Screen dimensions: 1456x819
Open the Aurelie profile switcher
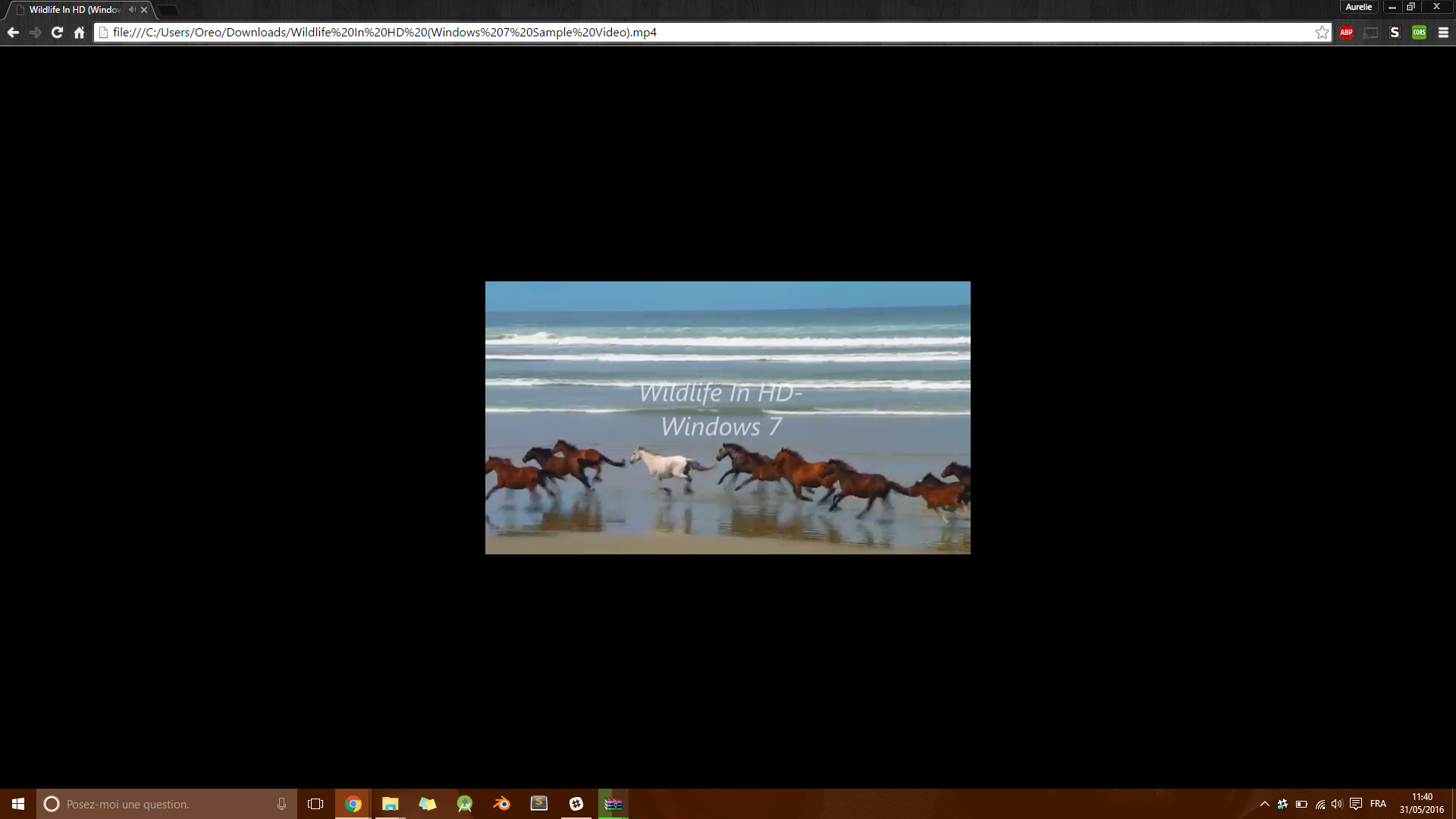coord(1358,7)
